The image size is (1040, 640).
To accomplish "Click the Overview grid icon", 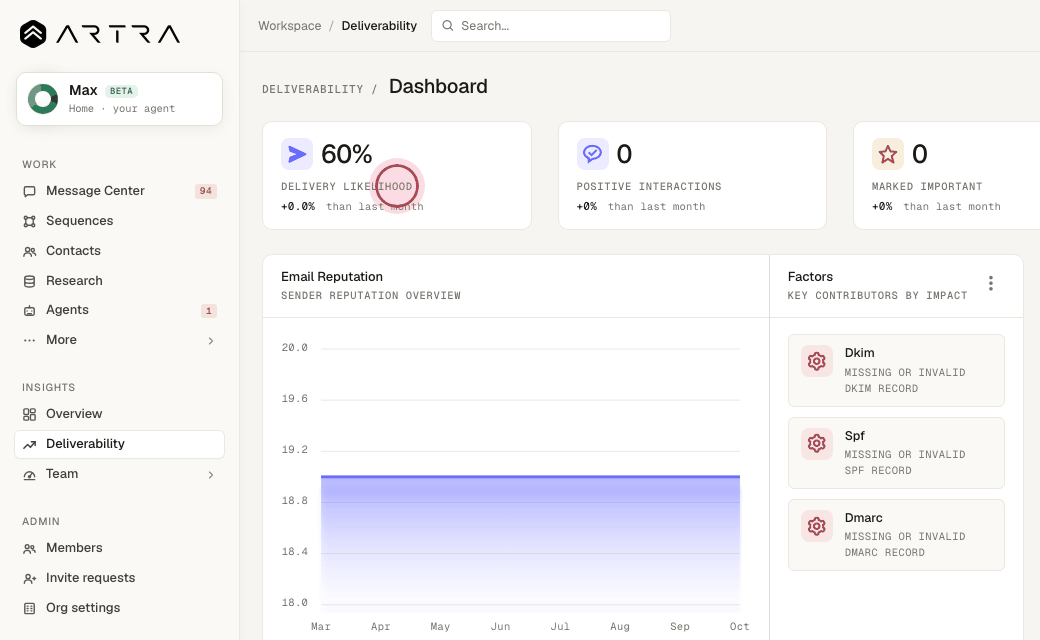I will click(29, 415).
